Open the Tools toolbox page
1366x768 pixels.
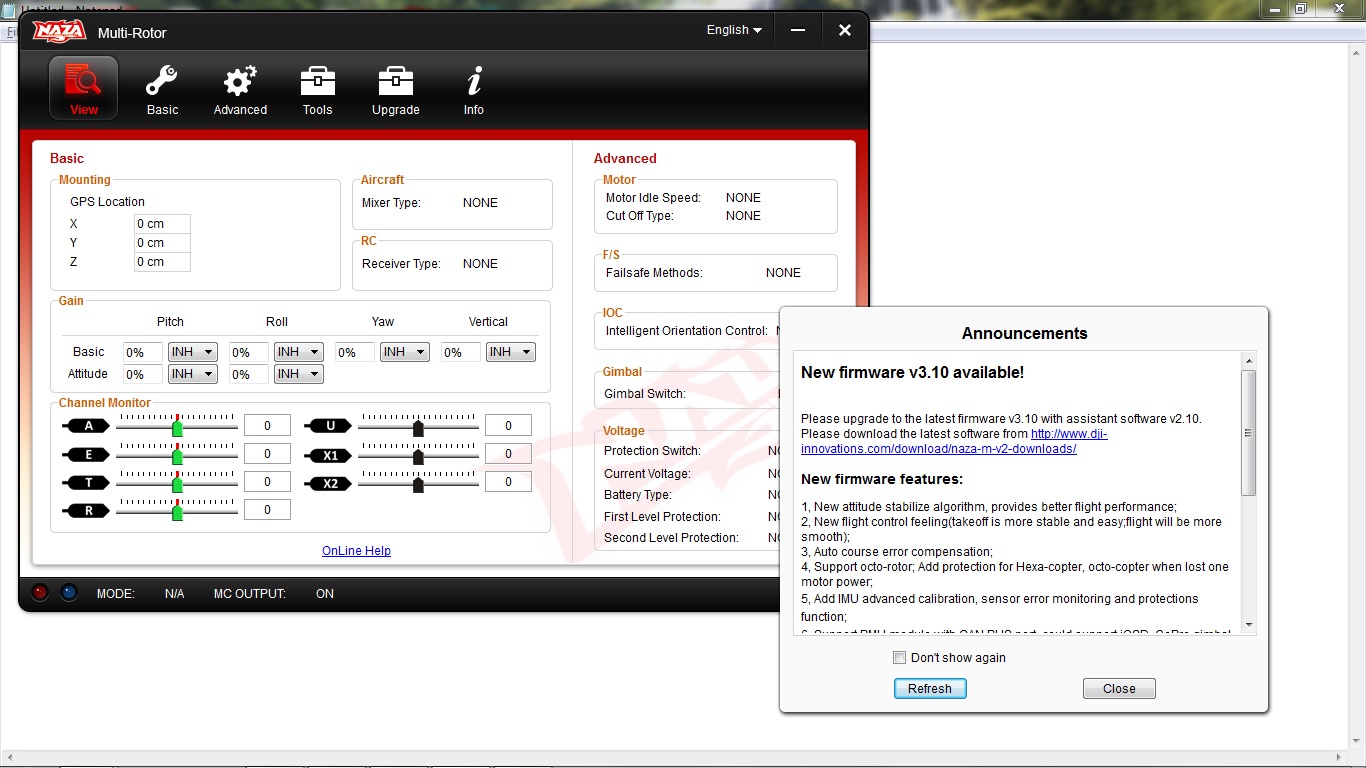point(318,90)
